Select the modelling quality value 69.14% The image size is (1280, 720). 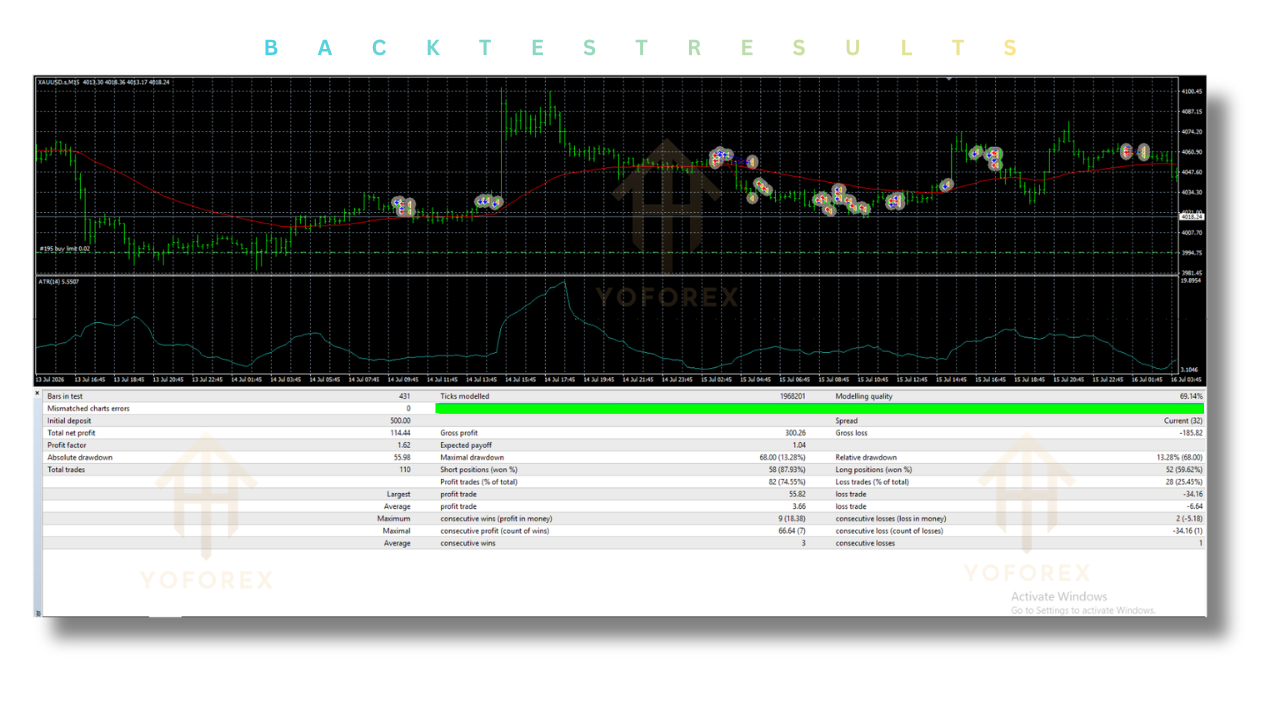(x=1191, y=396)
